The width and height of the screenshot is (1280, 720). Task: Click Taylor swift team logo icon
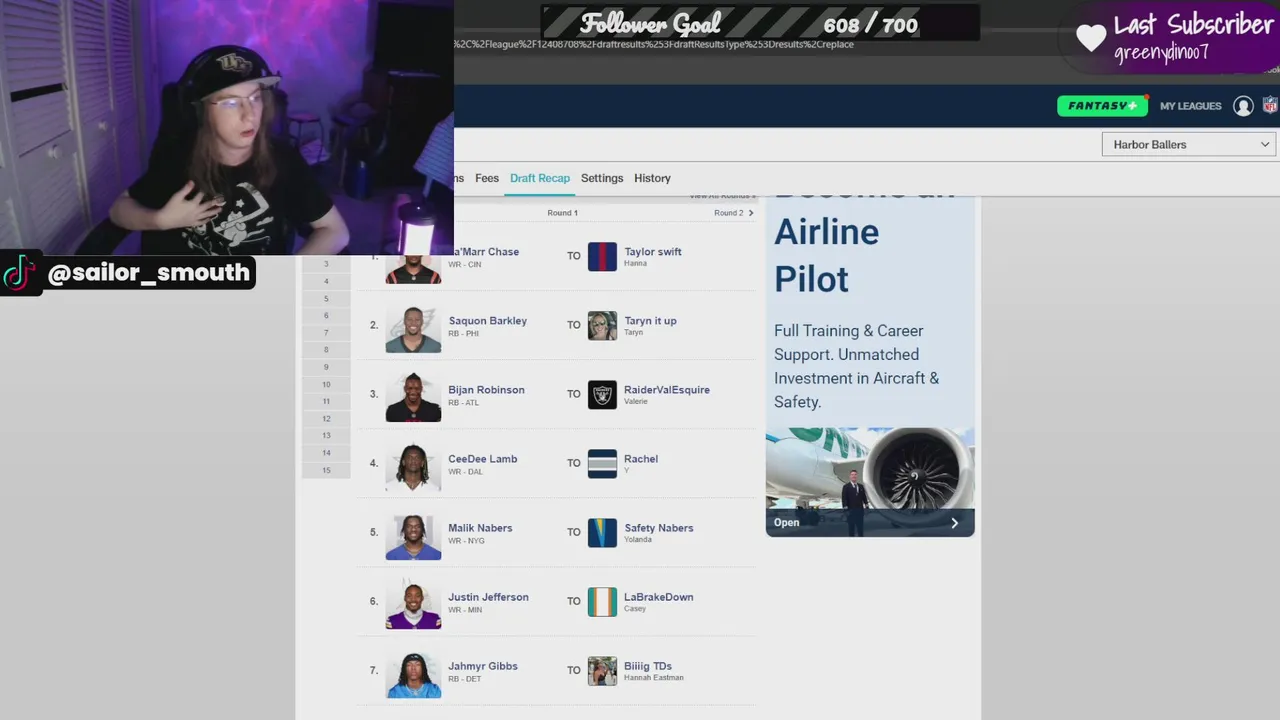(x=602, y=256)
